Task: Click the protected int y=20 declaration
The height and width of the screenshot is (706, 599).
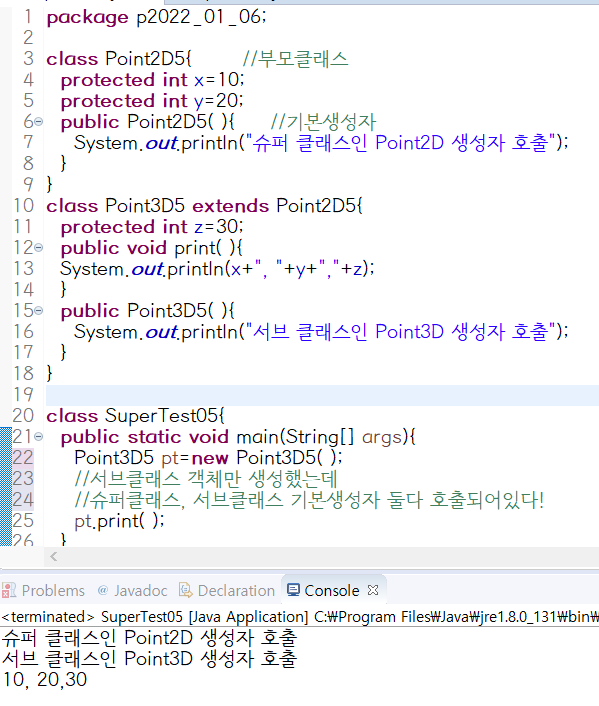Action: click(x=152, y=100)
